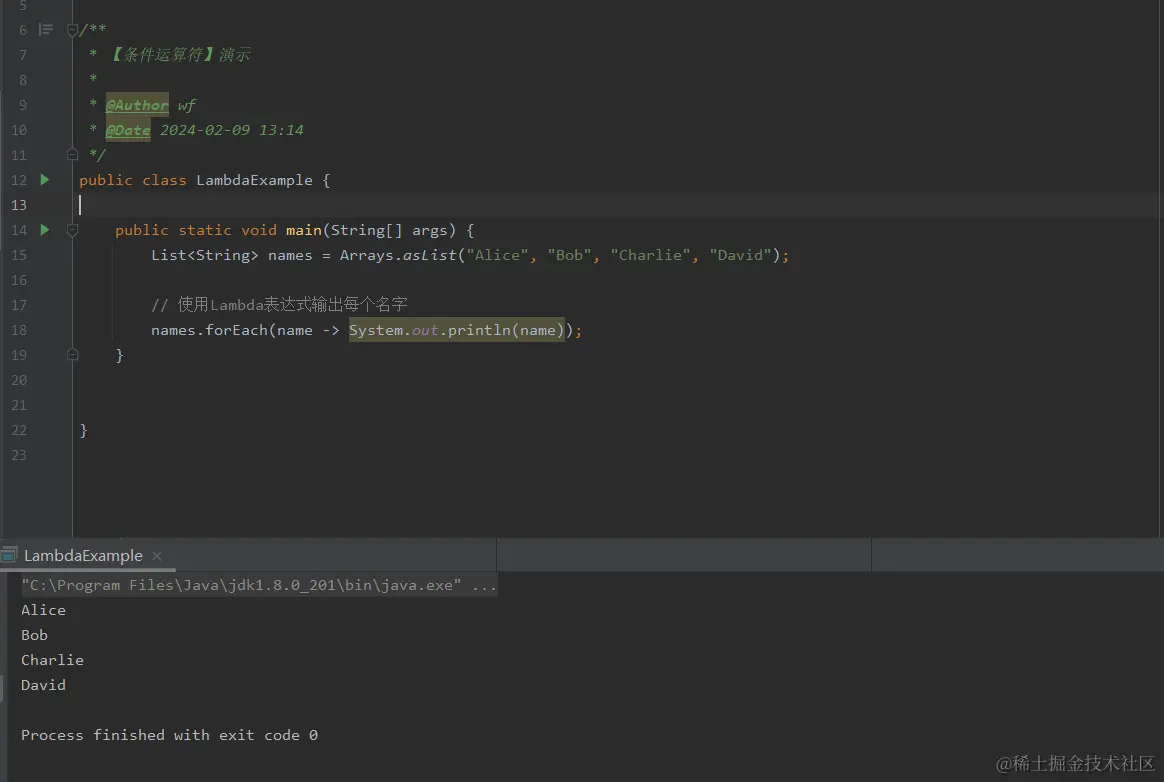Click the "David" string literal in code

(x=740, y=255)
